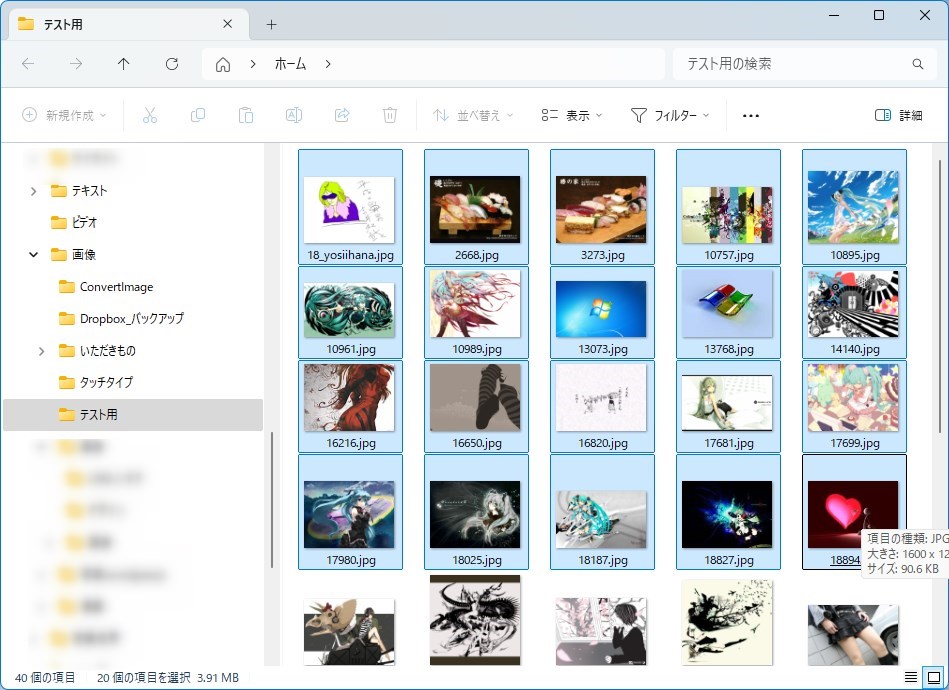Switch to large thumbnails view layout
This screenshot has width=949, height=690.
coord(933,677)
